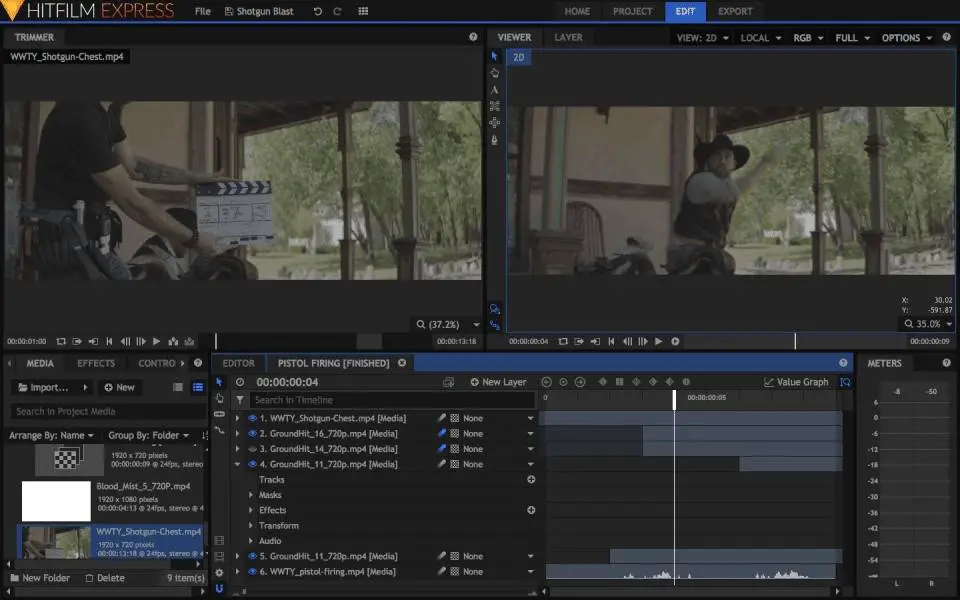Expand the Transform property group
The image size is (960, 600).
(x=250, y=526)
